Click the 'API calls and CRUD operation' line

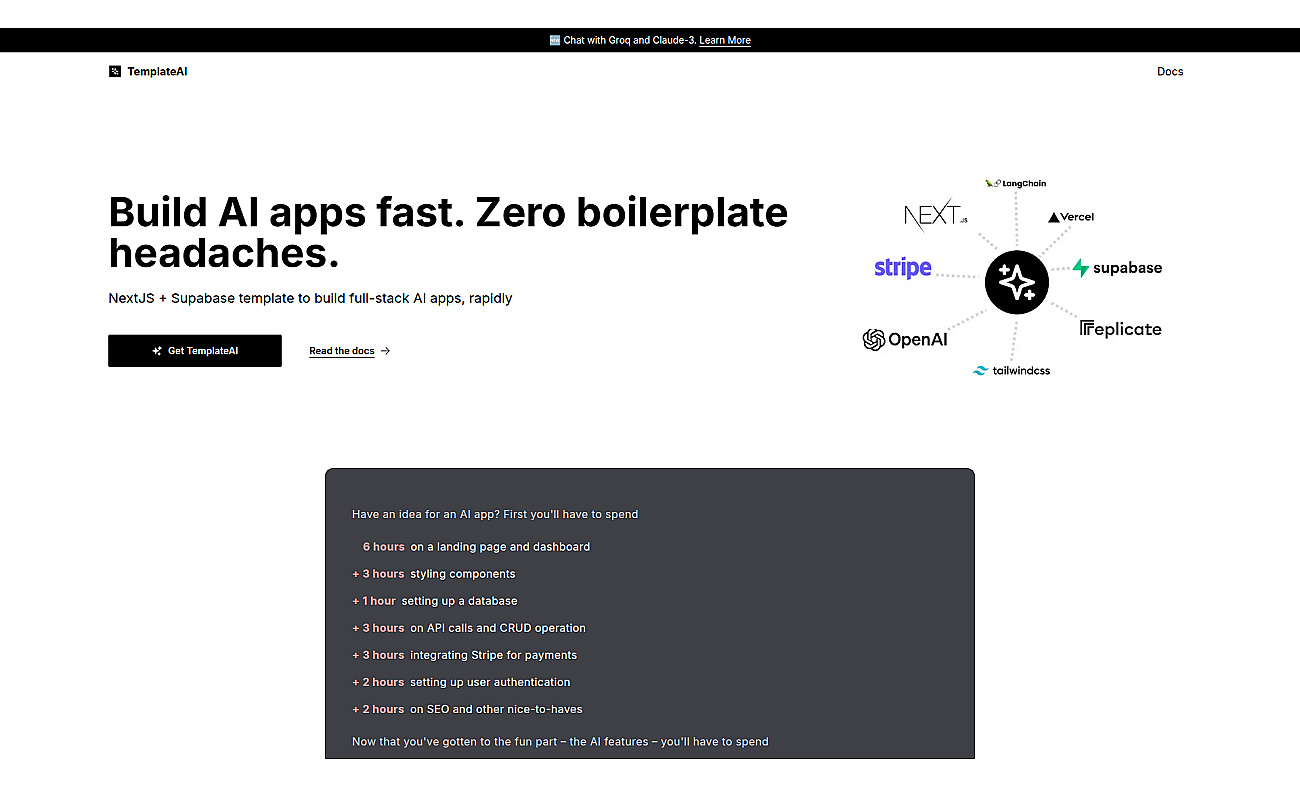469,628
